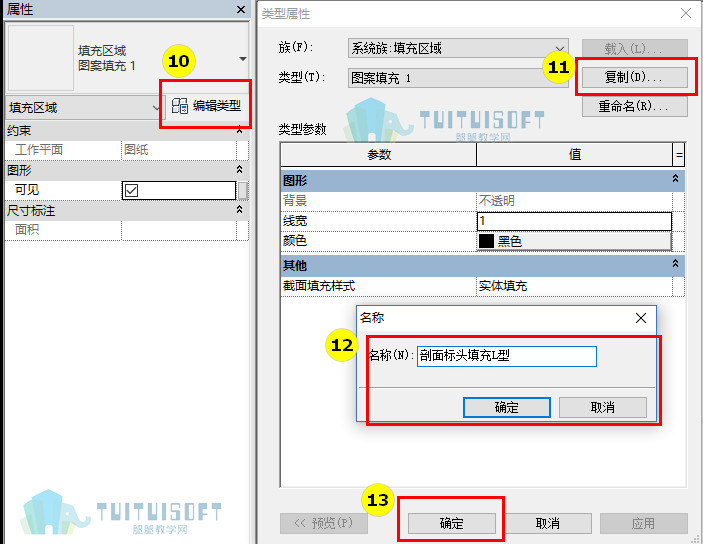Toggle the 可见 (Visible) checkbox

pos(131,191)
